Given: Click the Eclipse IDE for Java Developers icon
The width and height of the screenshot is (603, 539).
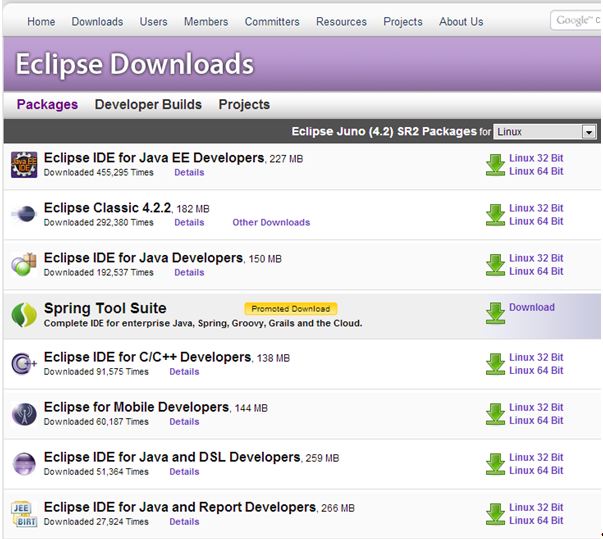Looking at the screenshot, I should click(x=24, y=265).
